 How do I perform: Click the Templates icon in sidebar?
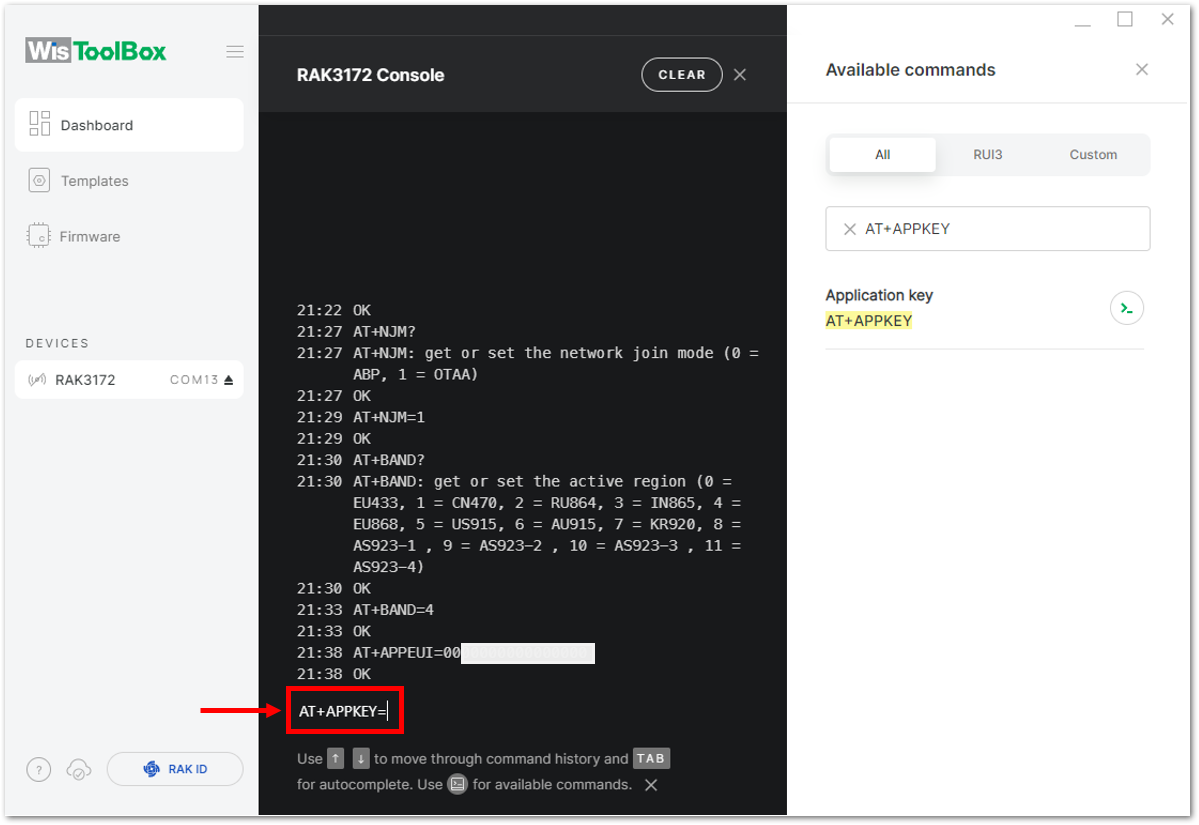pyautogui.click(x=39, y=180)
